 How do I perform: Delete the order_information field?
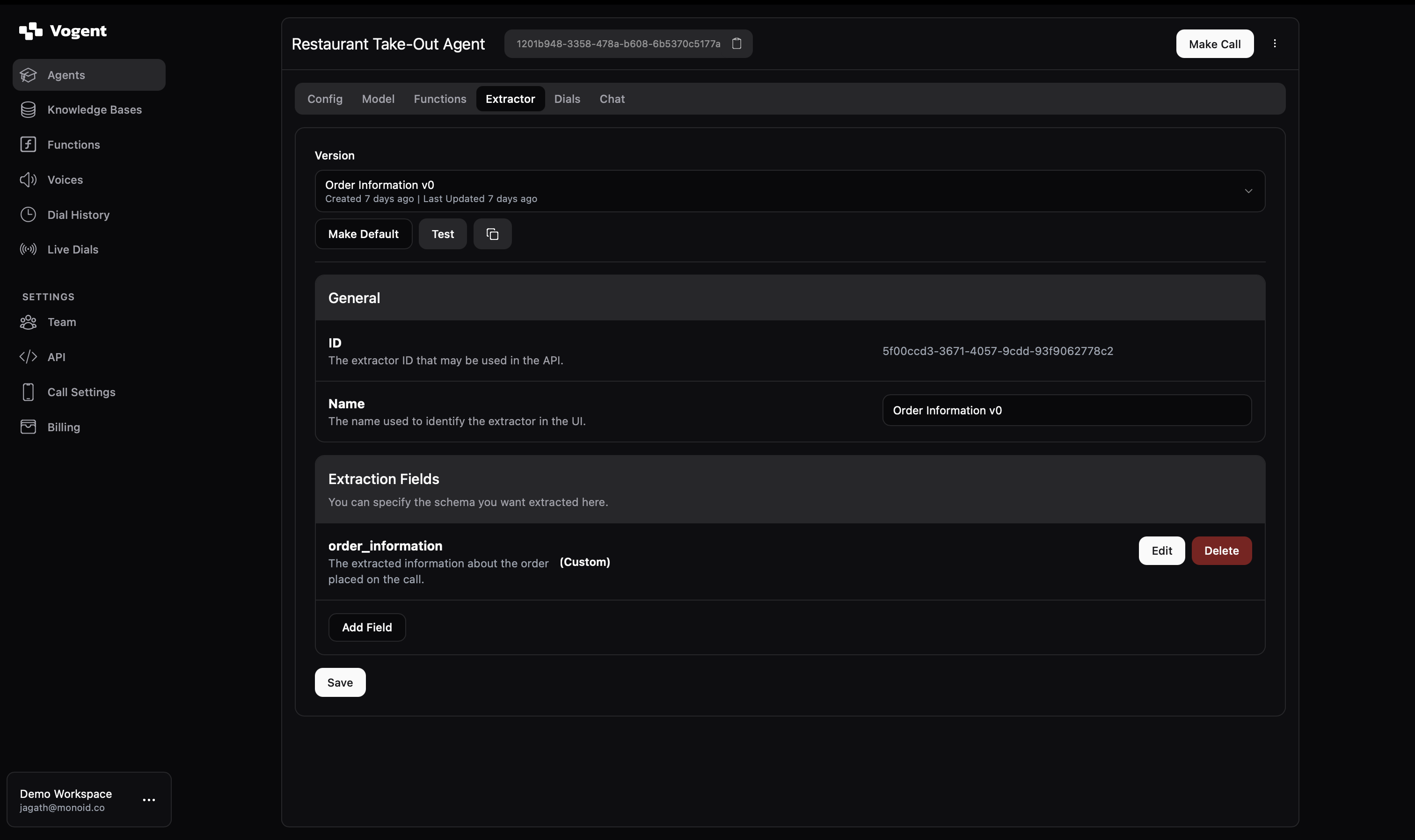point(1221,551)
